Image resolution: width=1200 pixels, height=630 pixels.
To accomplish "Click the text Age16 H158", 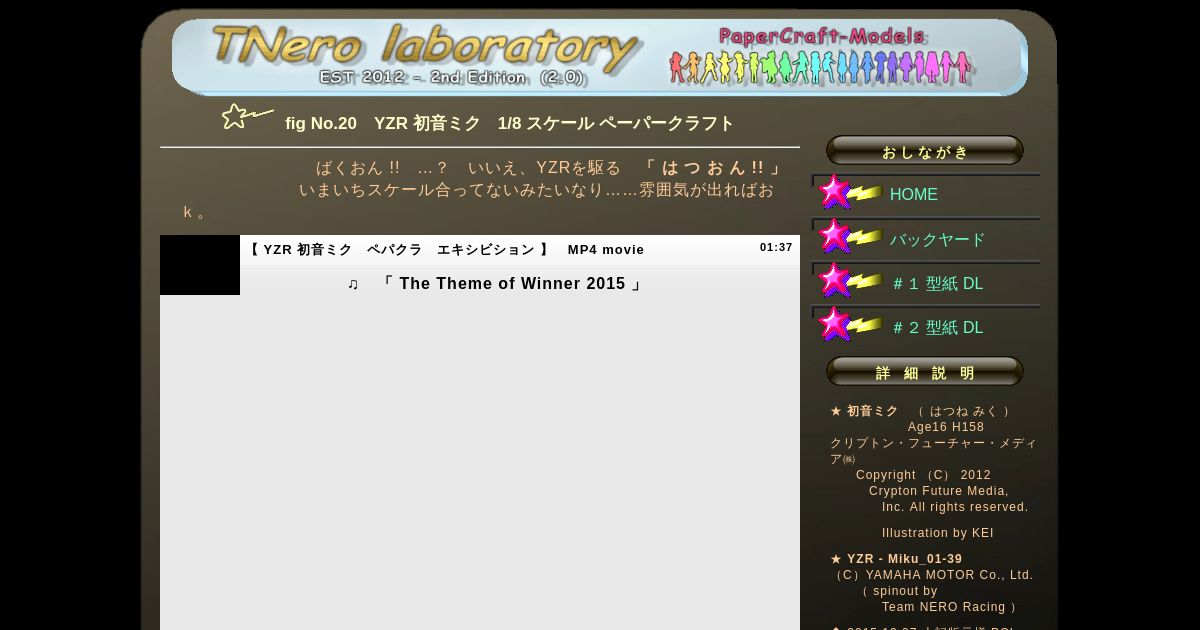I will (946, 427).
